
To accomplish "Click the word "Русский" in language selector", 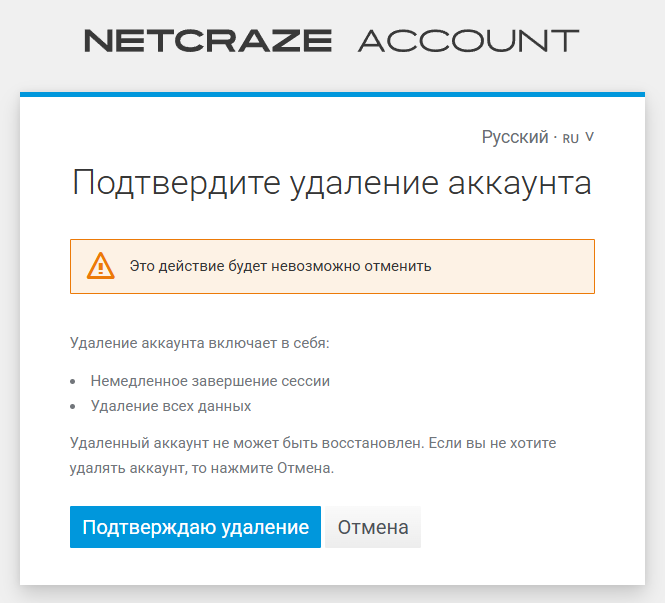I will tap(514, 137).
